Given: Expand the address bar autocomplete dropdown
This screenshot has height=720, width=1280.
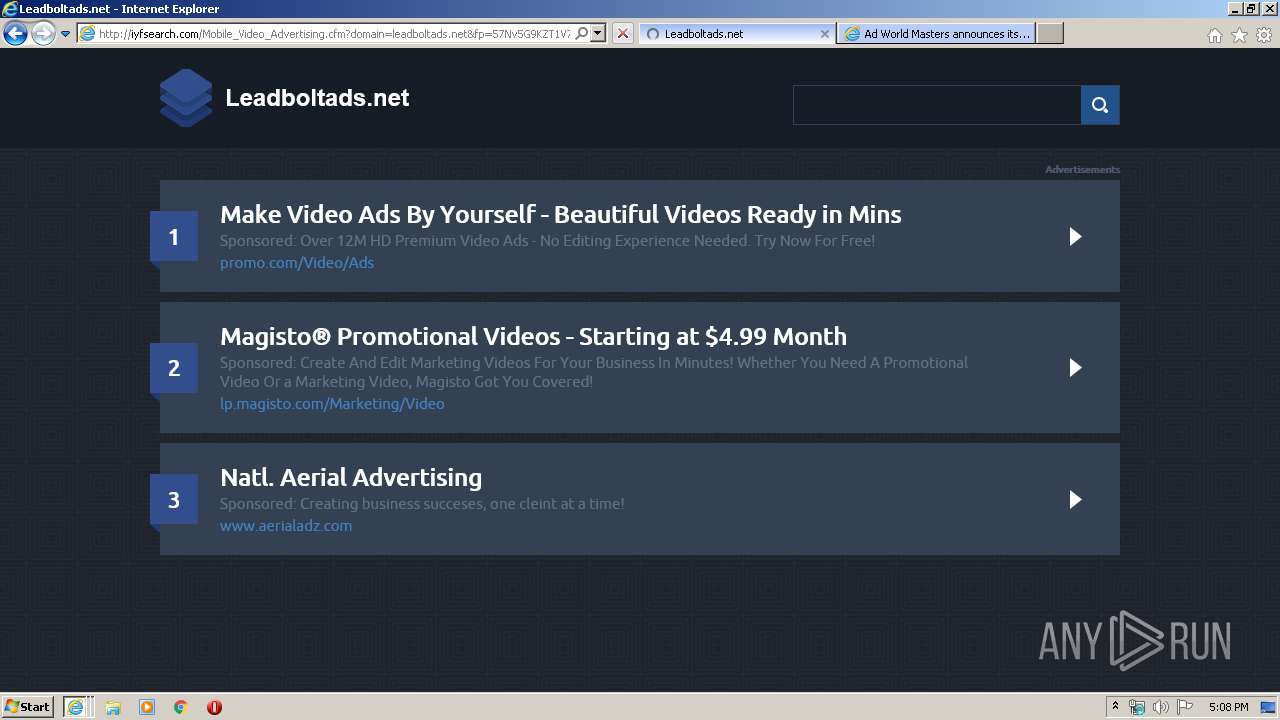Looking at the screenshot, I should pos(598,33).
